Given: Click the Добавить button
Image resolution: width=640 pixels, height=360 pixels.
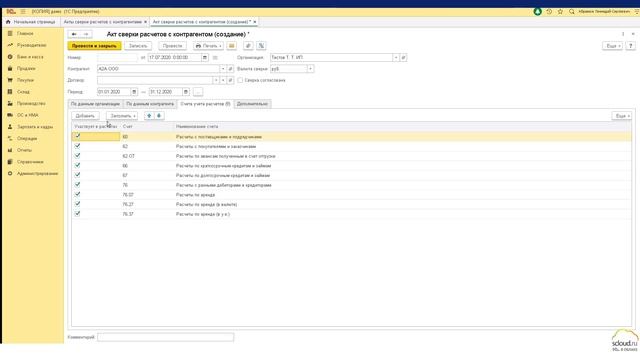Looking at the screenshot, I should tap(85, 116).
